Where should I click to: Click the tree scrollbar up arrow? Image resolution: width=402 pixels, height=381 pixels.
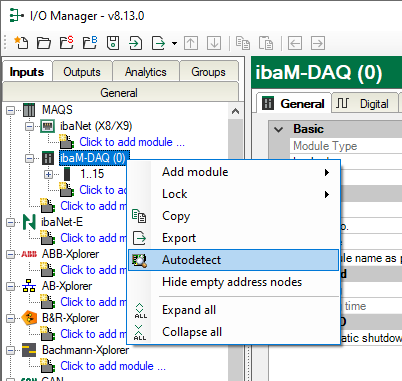235,111
